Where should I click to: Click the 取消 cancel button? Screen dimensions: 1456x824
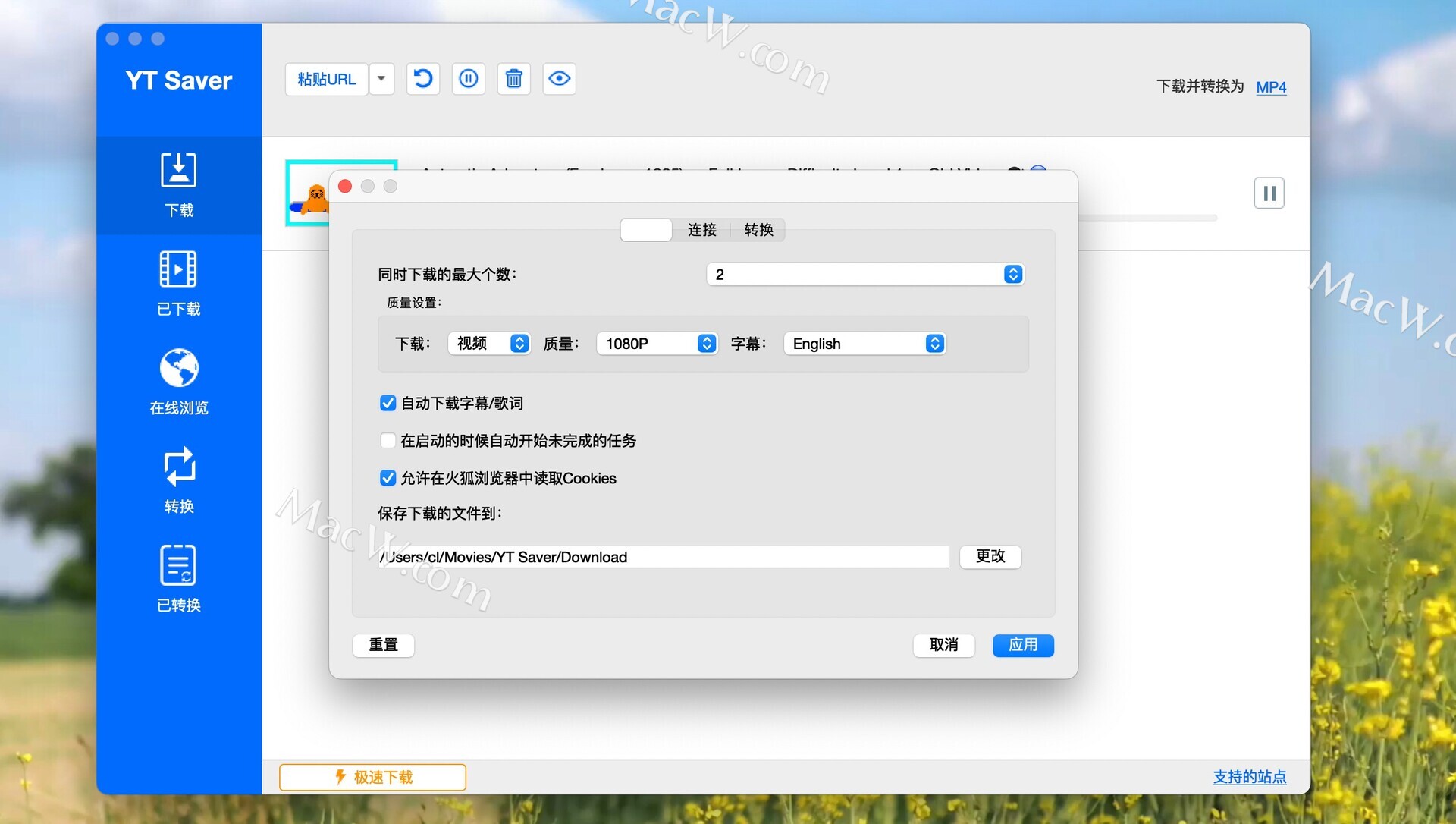[944, 645]
